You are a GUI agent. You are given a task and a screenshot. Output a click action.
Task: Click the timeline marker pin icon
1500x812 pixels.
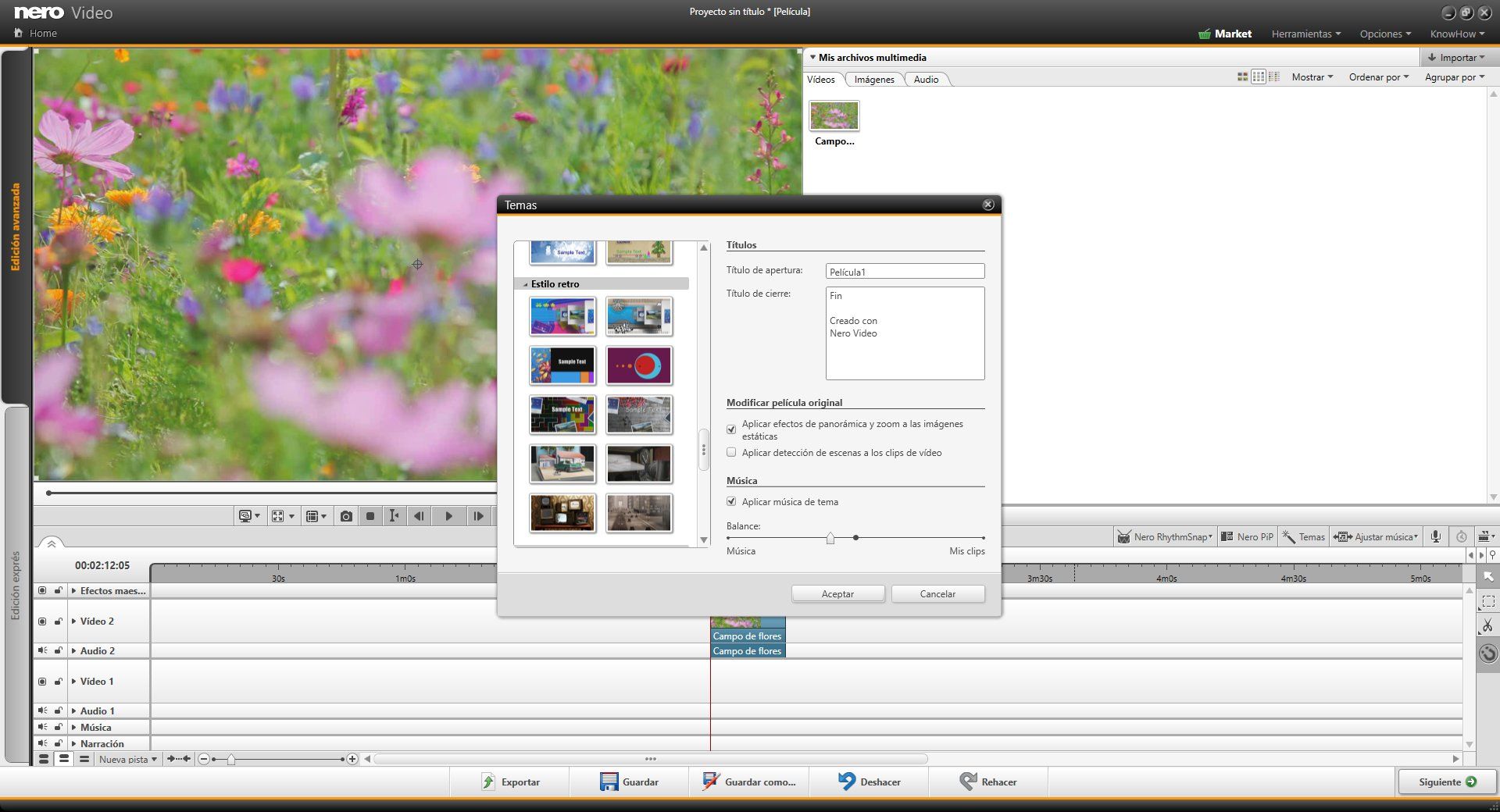pos(1493,555)
